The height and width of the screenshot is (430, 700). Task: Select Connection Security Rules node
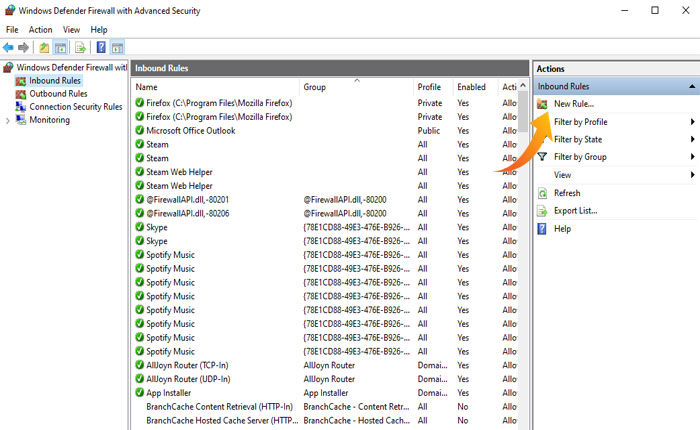click(75, 107)
